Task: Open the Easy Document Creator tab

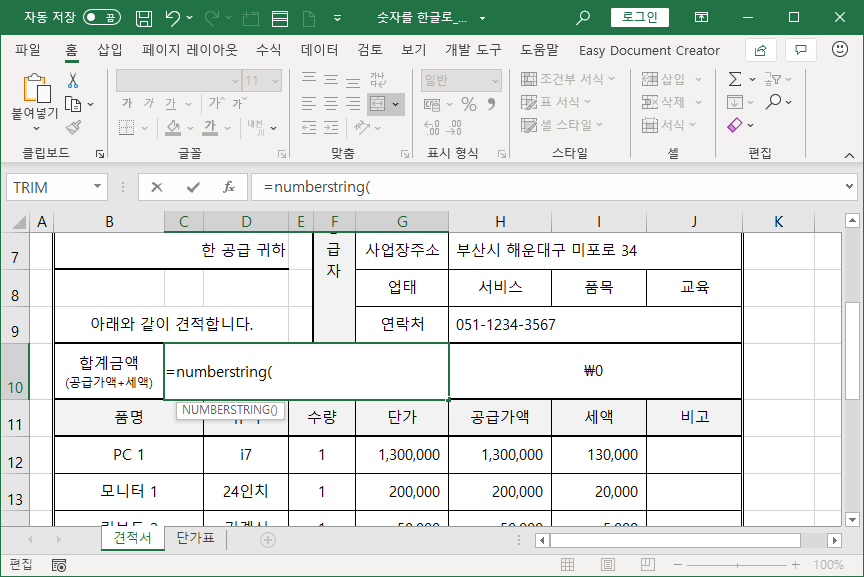Action: pos(649,51)
